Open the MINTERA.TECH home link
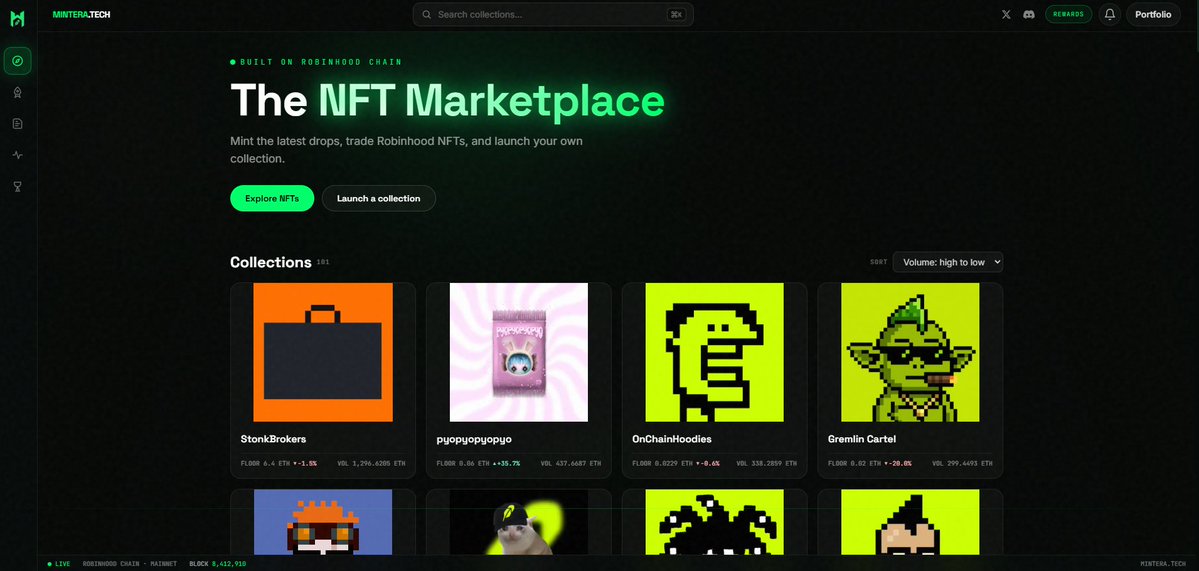This screenshot has width=1199, height=571. pos(82,15)
